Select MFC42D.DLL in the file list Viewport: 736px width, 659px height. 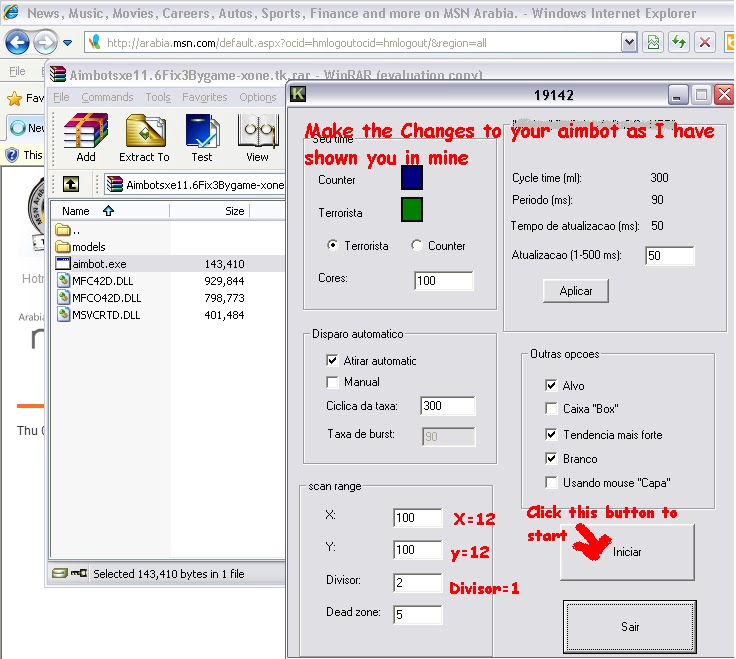(95, 281)
